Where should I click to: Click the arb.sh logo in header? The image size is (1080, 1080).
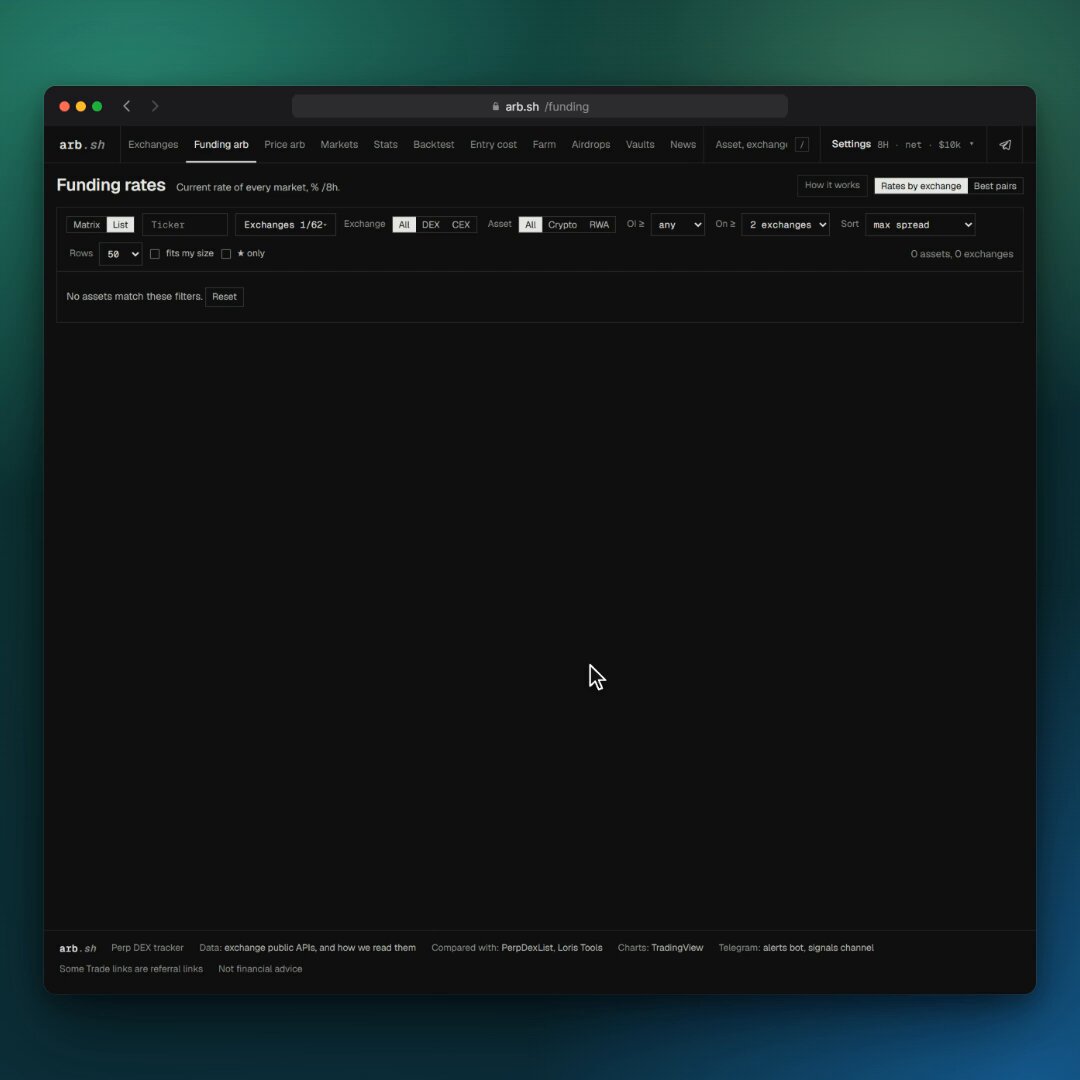tap(82, 145)
